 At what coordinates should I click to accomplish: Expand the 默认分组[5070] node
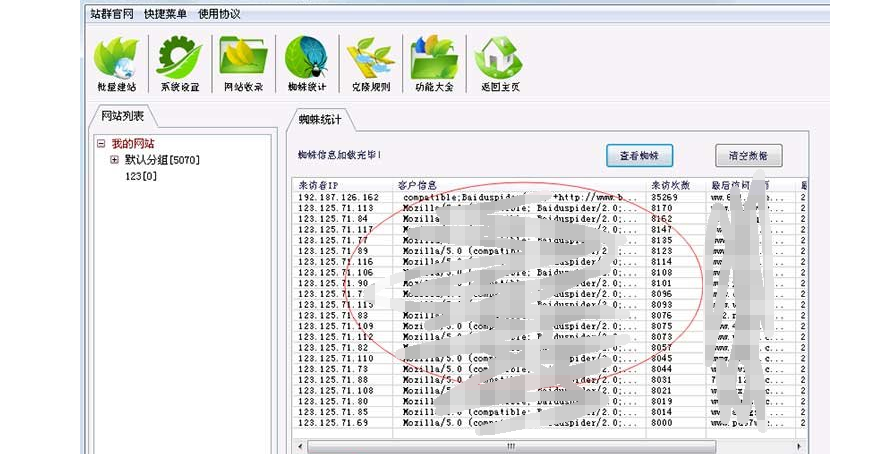pos(114,160)
